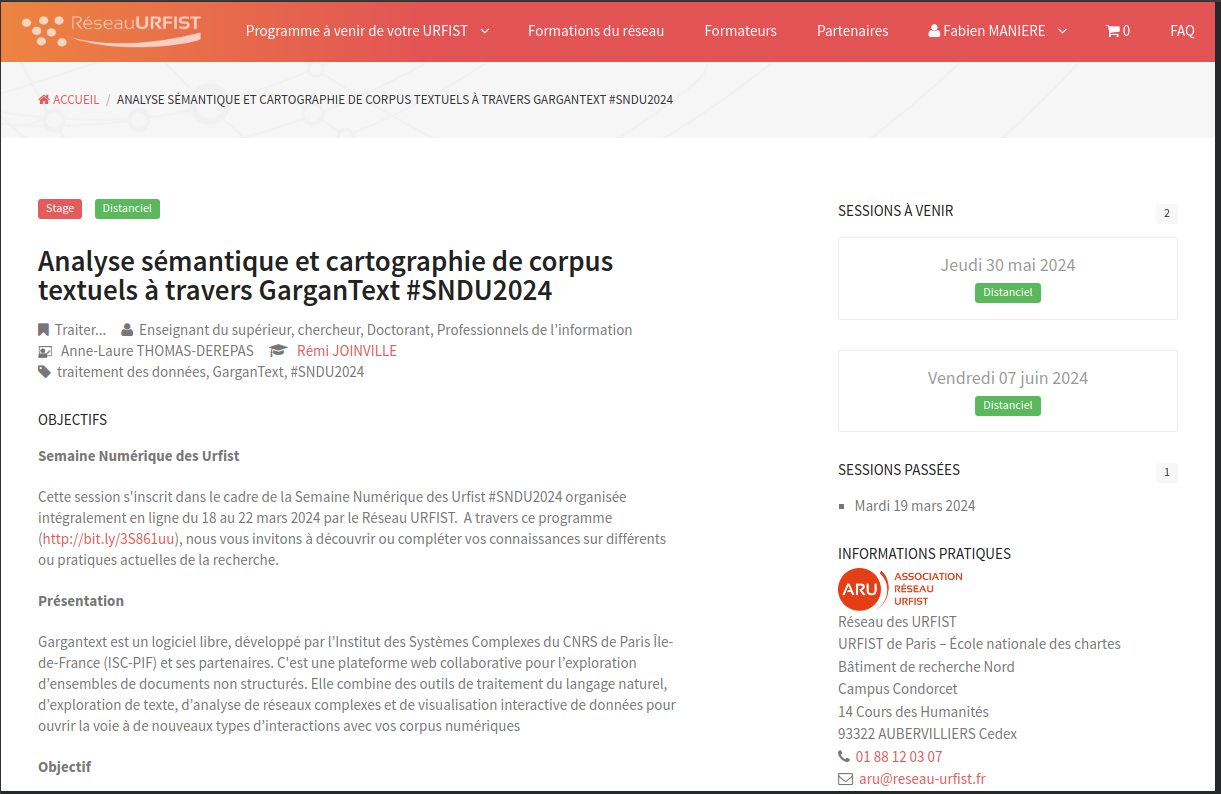
Task: Click the ARU association logo
Action: tap(900, 589)
